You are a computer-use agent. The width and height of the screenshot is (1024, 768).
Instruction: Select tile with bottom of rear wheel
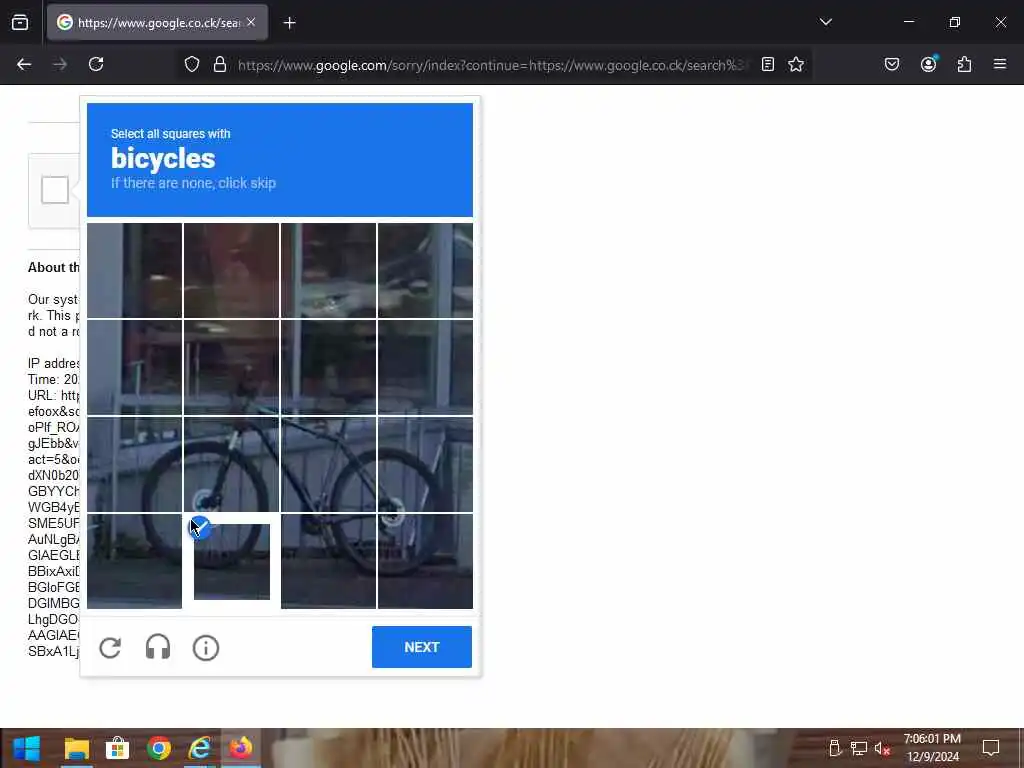point(425,562)
